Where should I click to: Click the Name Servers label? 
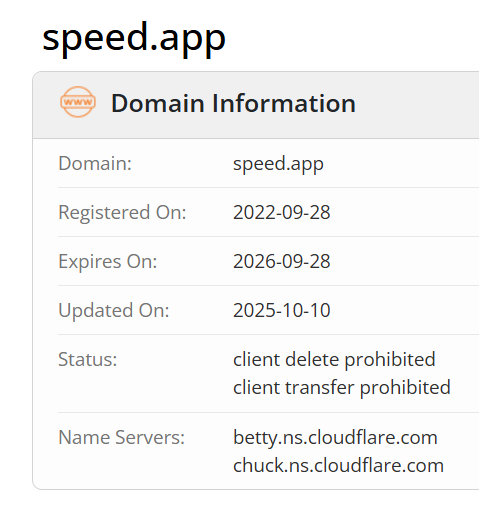tap(122, 437)
